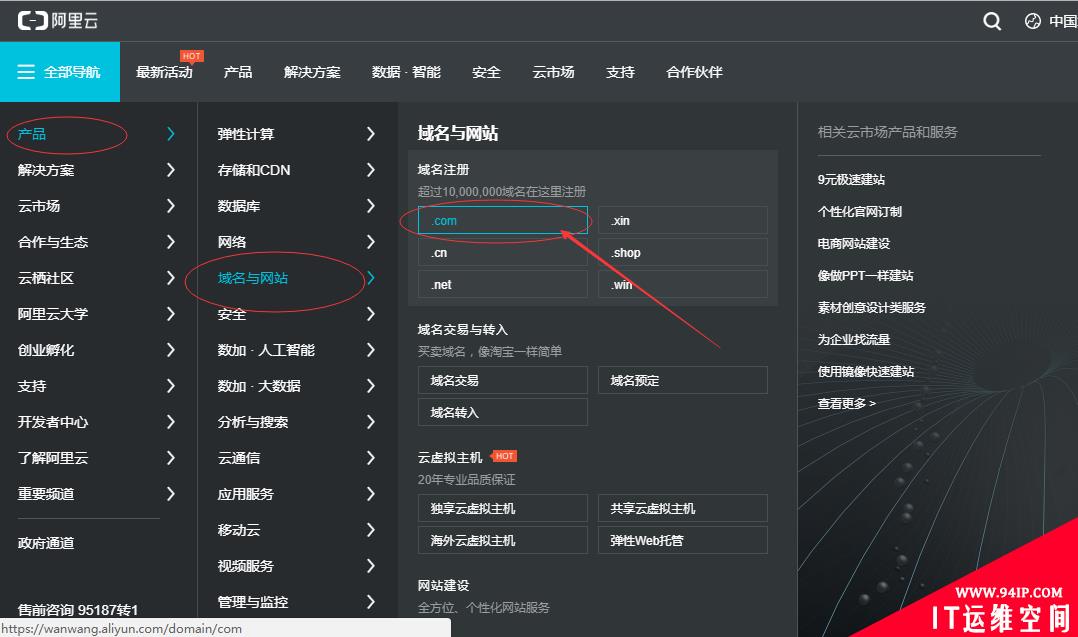Open 域名交易 button
This screenshot has width=1078, height=637.
pyautogui.click(x=503, y=380)
